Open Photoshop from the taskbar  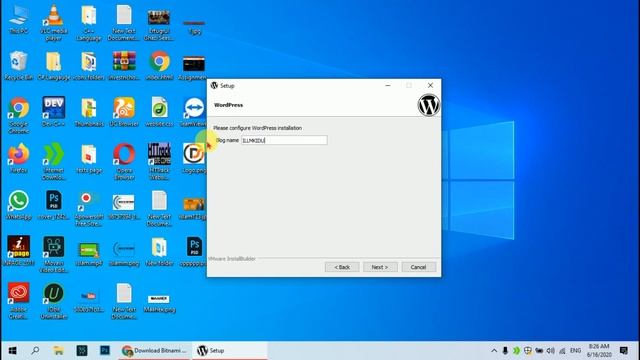pyautogui.click(x=105, y=351)
